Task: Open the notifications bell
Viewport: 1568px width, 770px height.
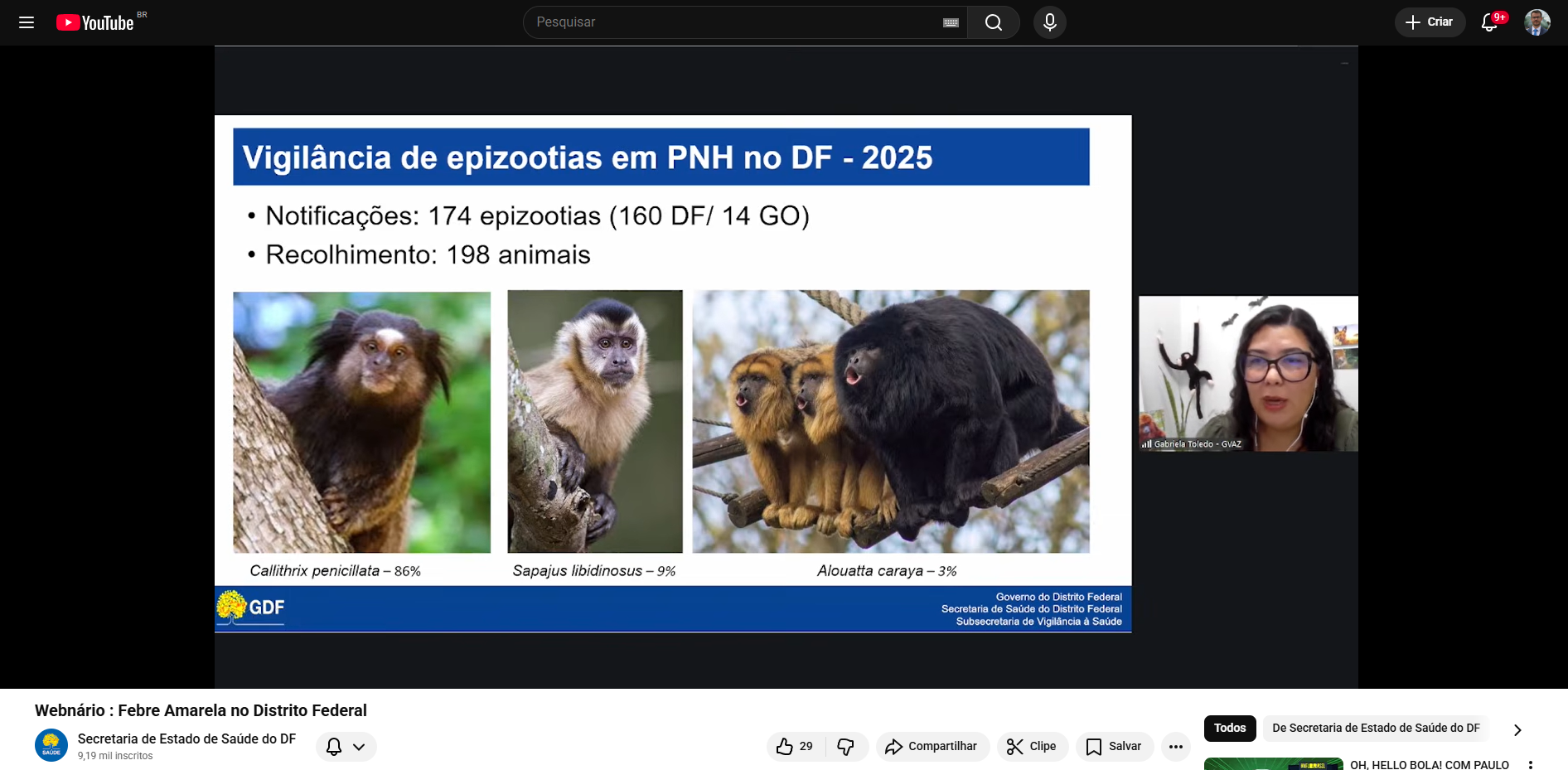Action: (1489, 22)
